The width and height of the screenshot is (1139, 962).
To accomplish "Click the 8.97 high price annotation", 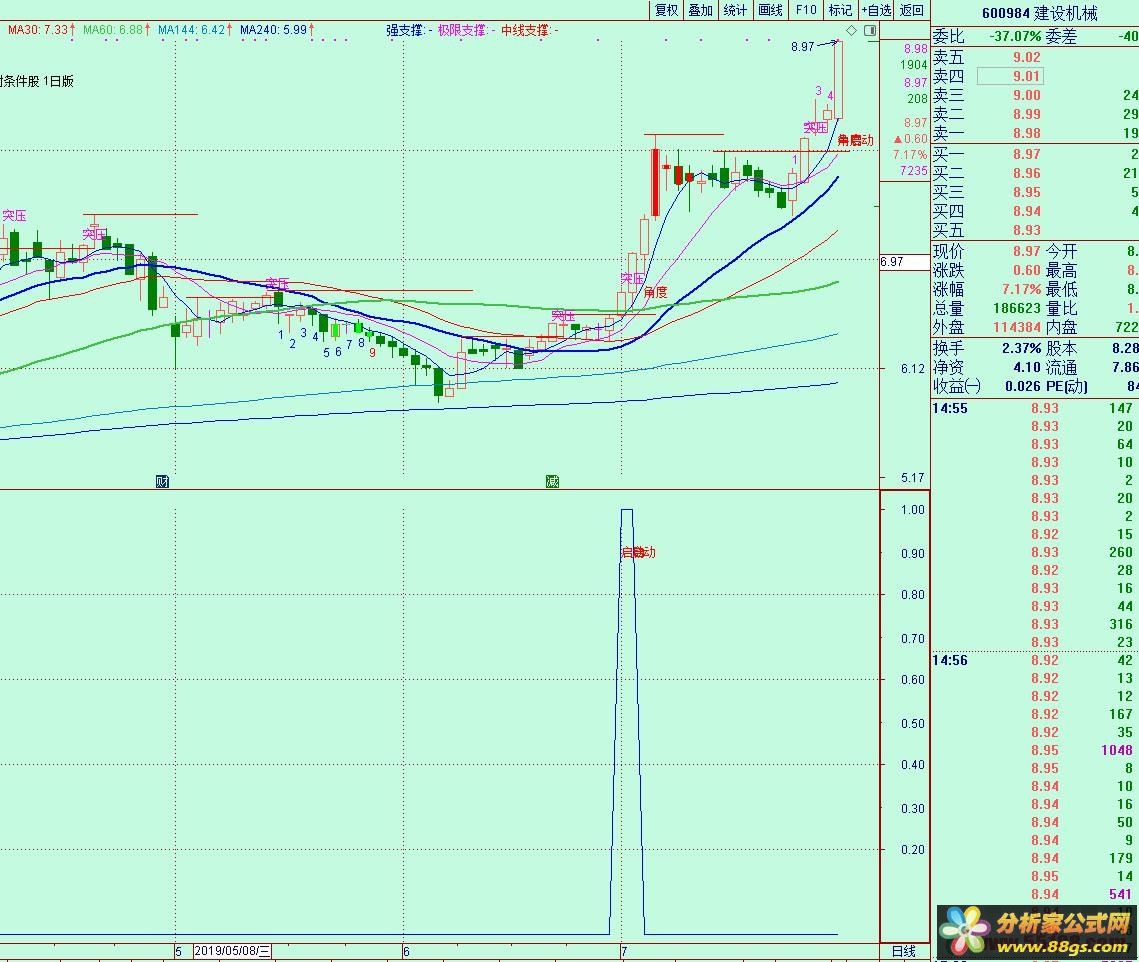I will [x=803, y=47].
